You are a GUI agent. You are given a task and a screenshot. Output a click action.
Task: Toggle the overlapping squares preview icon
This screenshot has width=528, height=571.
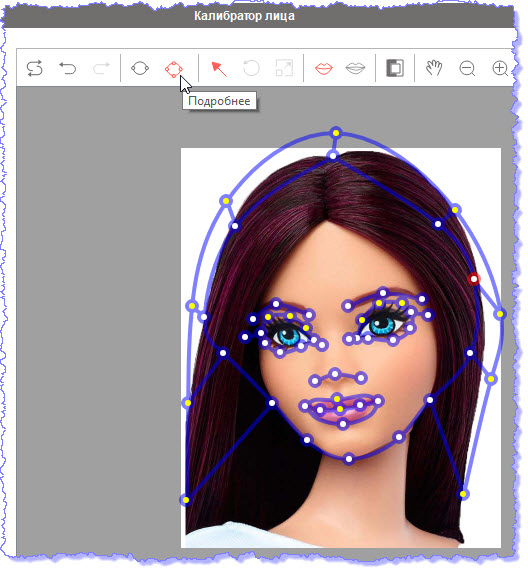pyautogui.click(x=395, y=68)
